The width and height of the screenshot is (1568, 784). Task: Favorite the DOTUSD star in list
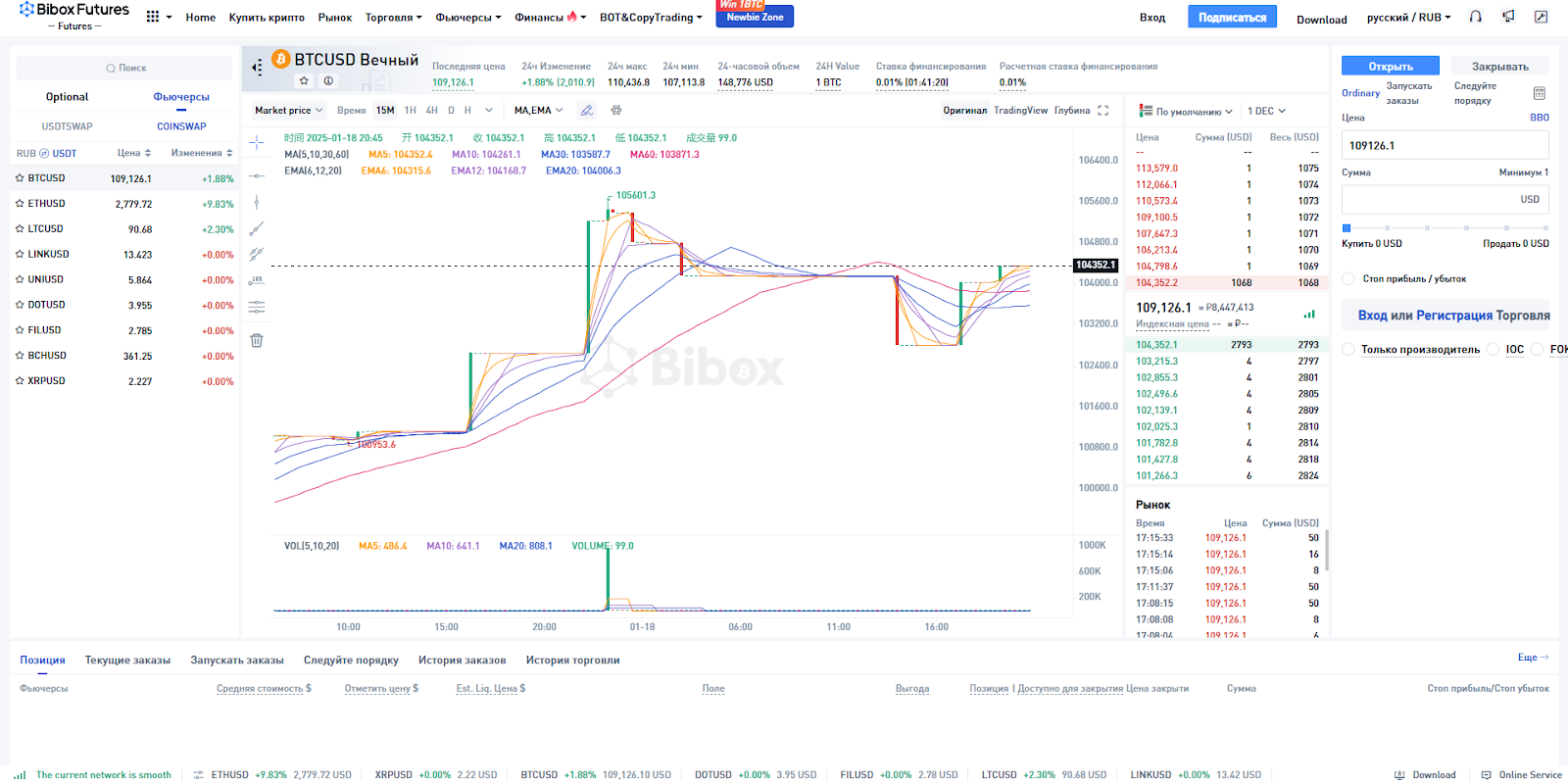coord(20,306)
